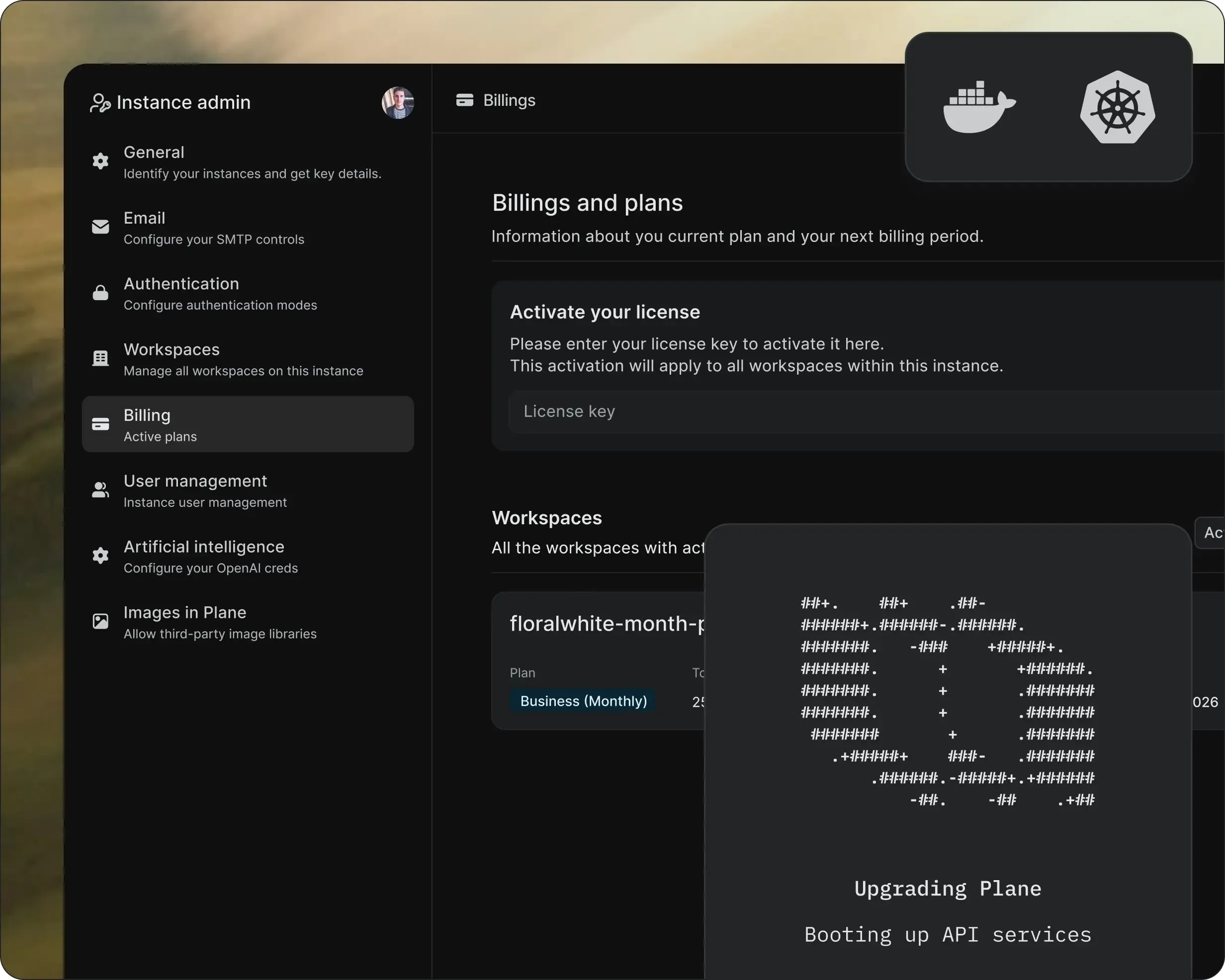Click the Docker whale icon
Image resolution: width=1225 pixels, height=980 pixels.
[979, 107]
